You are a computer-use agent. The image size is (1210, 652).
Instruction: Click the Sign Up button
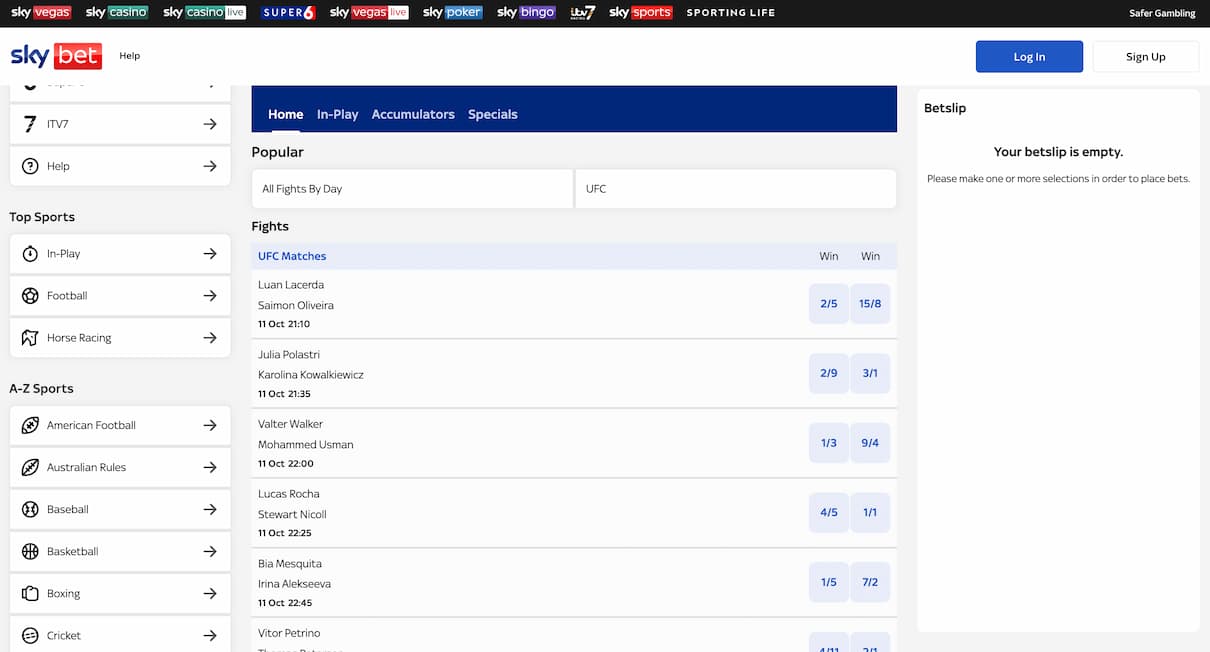(1145, 57)
